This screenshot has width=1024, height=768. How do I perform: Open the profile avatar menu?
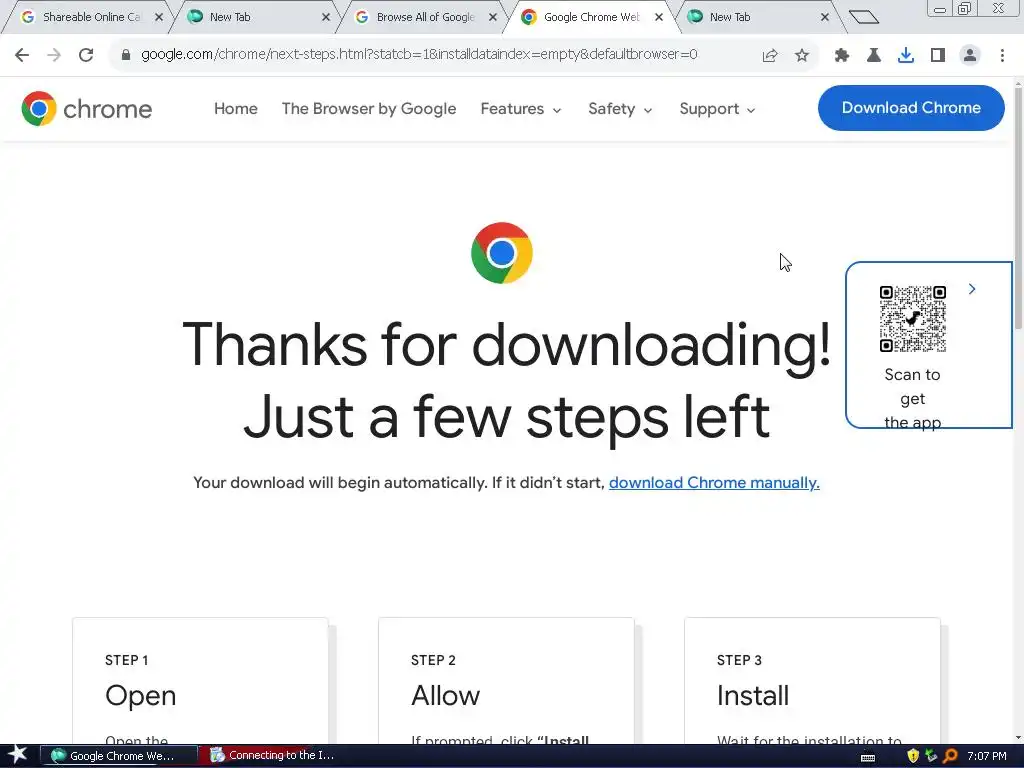pos(970,56)
